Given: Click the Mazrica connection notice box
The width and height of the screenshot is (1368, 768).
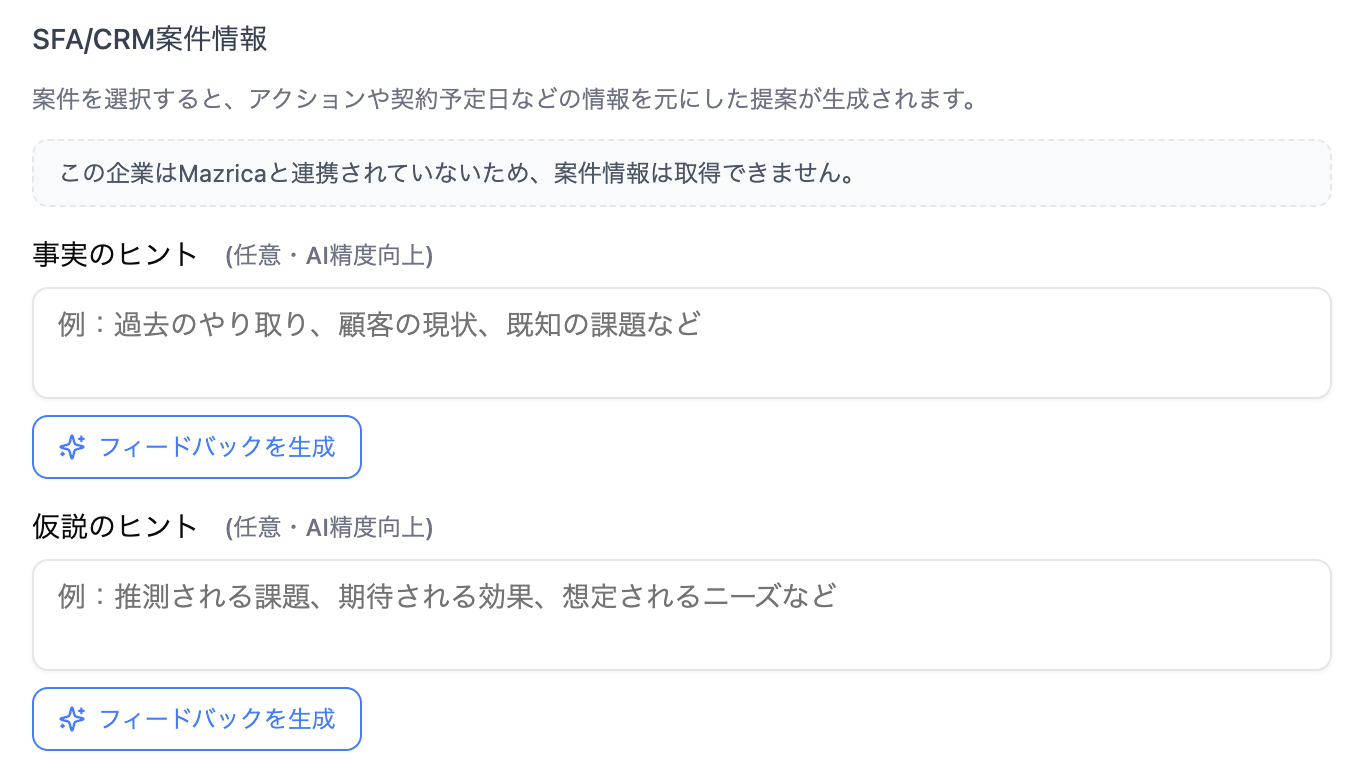Looking at the screenshot, I should coord(680,173).
